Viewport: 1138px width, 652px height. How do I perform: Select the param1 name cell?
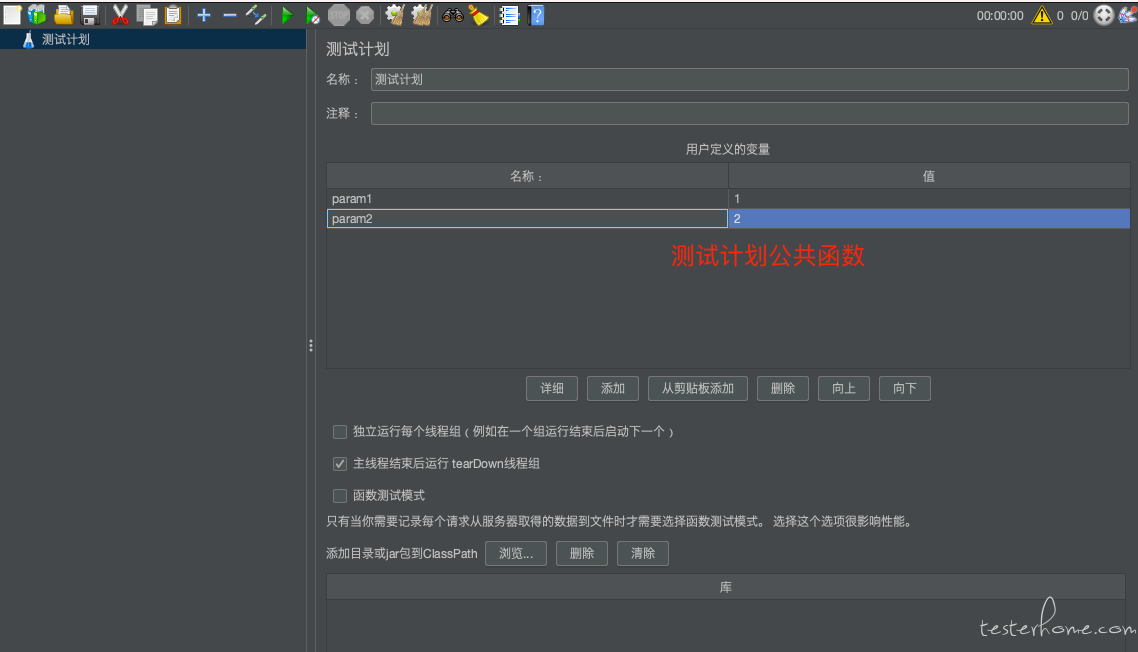(528, 198)
